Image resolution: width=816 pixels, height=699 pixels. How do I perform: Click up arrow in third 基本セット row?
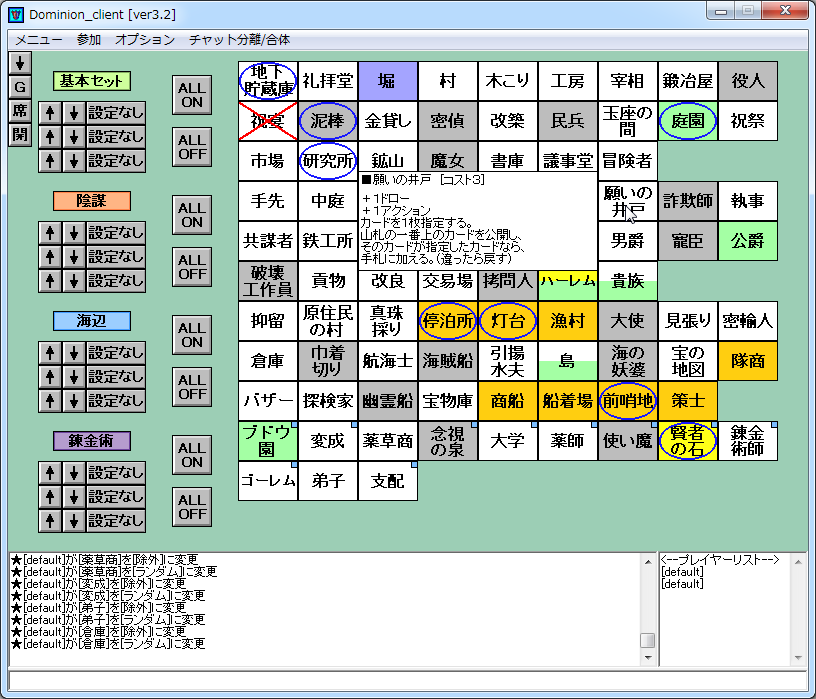50,160
